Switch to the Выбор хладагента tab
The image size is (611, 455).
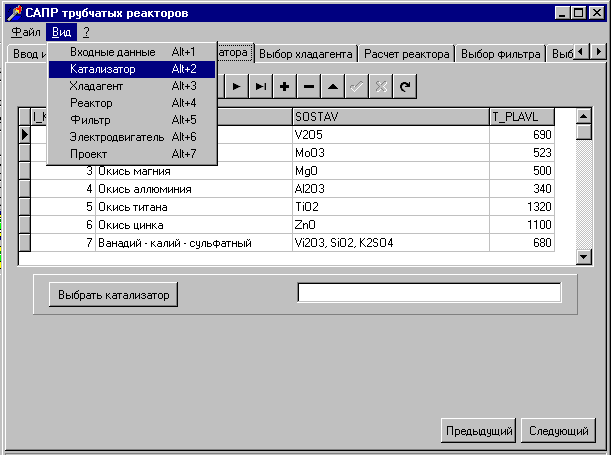tap(305, 54)
